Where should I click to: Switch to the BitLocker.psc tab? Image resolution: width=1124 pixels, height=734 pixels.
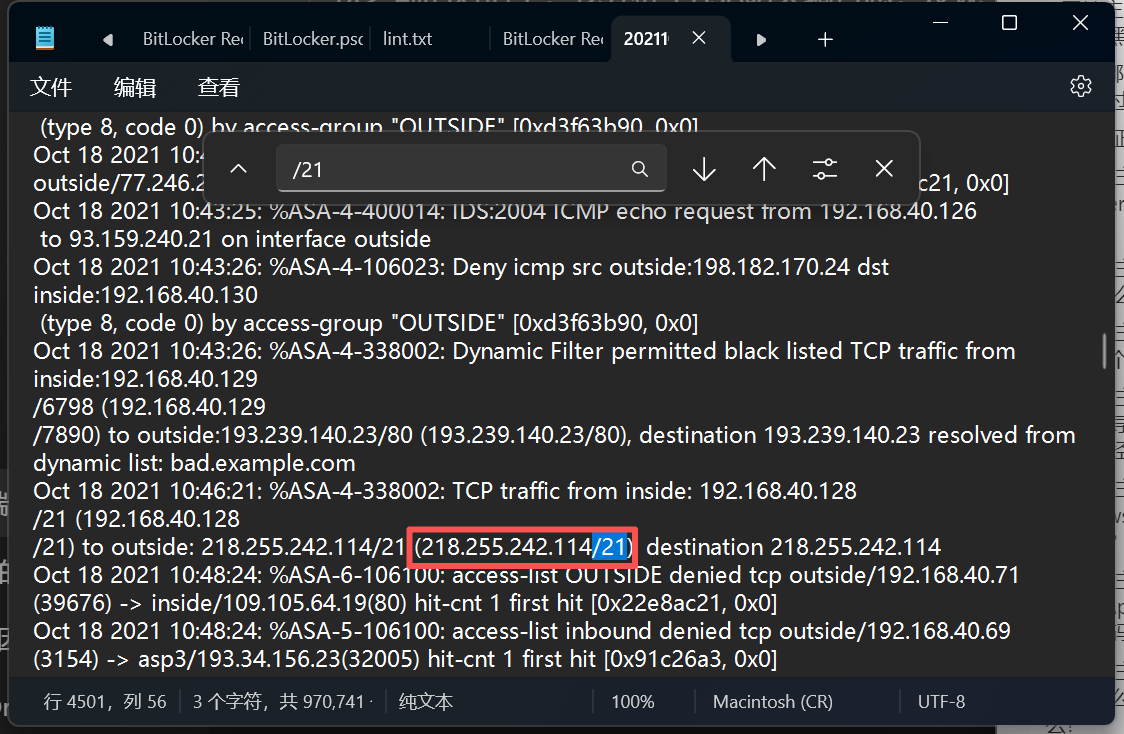pos(312,39)
